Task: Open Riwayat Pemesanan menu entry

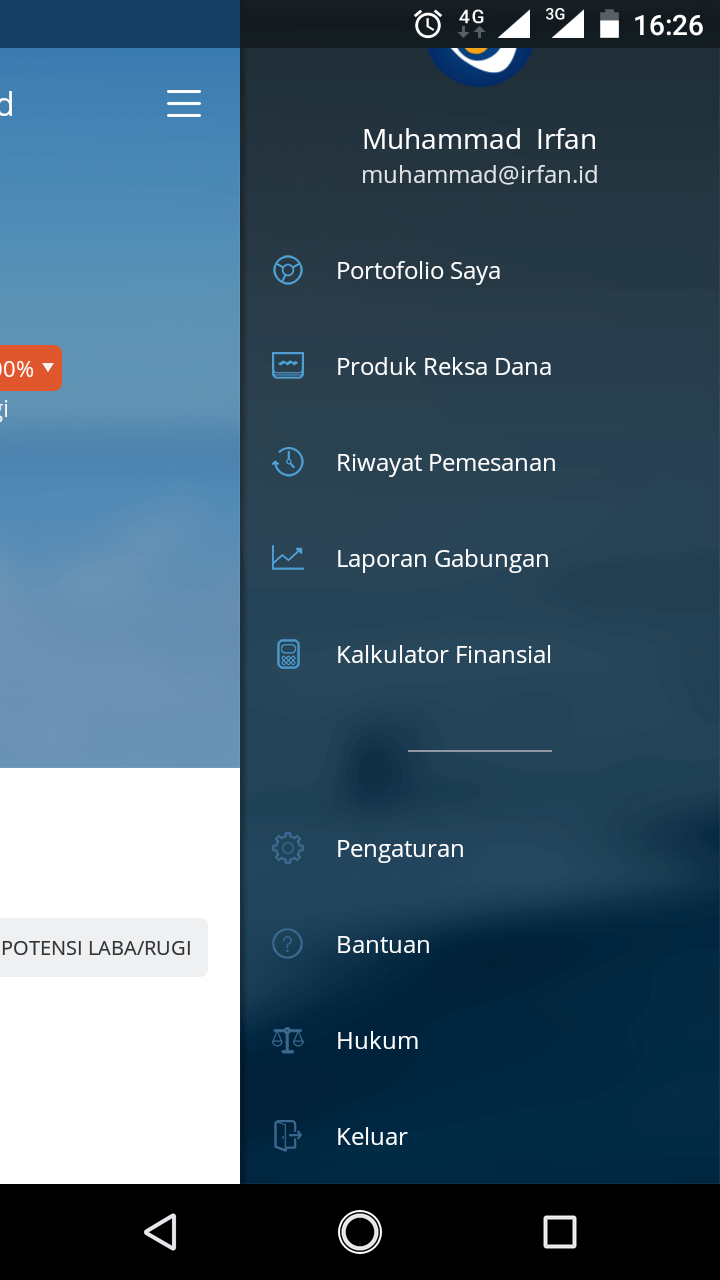Action: 445,463
